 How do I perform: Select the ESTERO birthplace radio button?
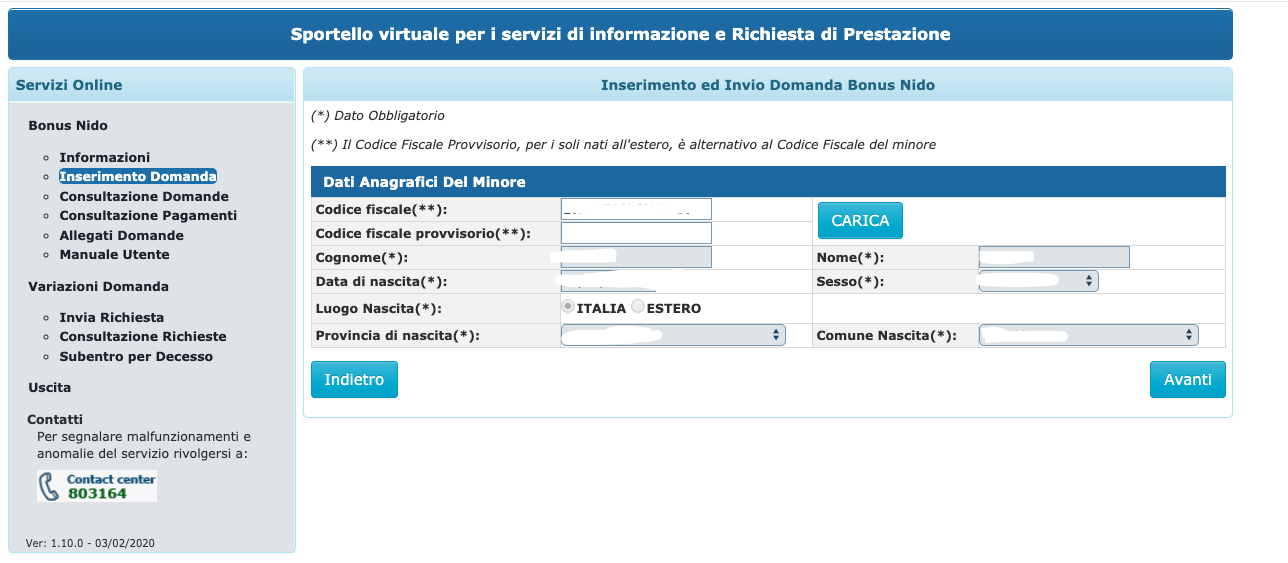637,307
